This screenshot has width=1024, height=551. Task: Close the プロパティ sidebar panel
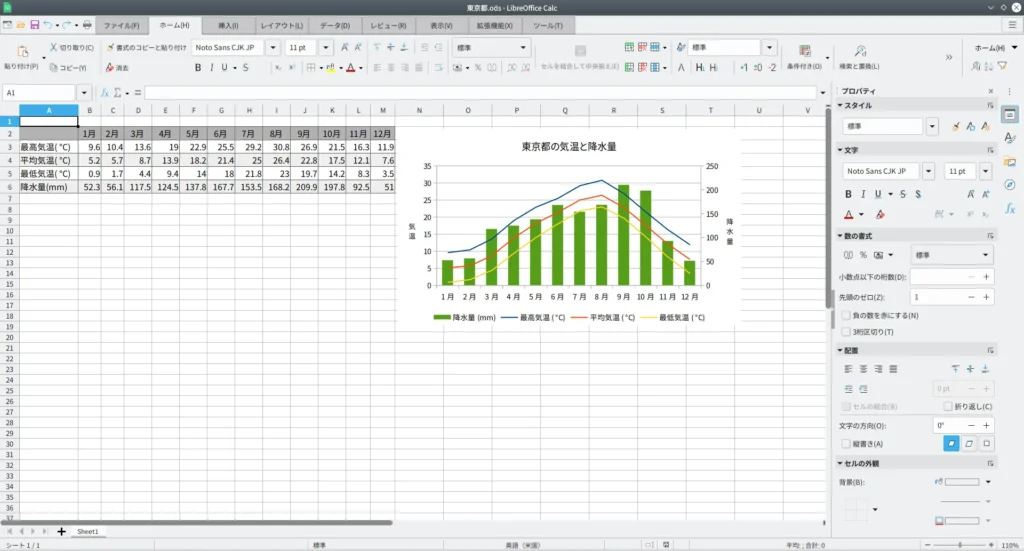coord(991,91)
